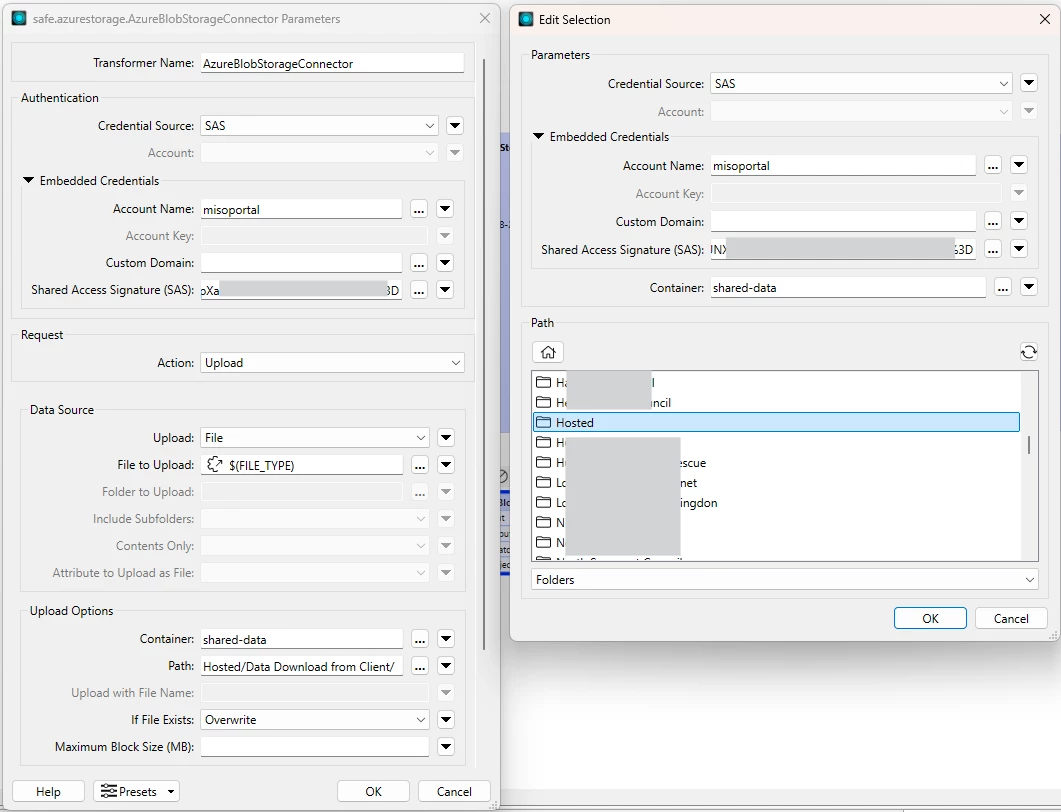This screenshot has height=812, width=1061.
Task: Open arrow menu next to If File Exists
Action: click(446, 719)
